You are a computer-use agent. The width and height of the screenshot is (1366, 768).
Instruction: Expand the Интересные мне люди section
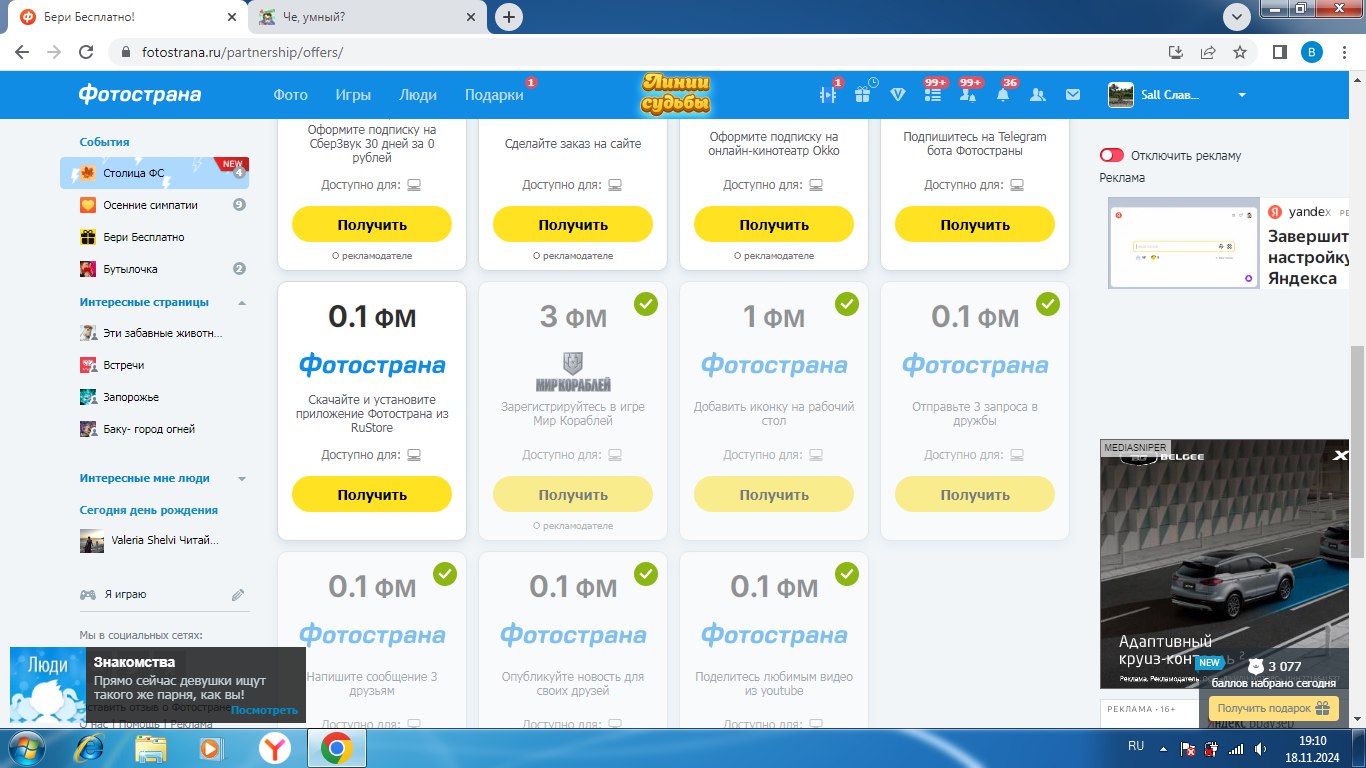click(242, 479)
